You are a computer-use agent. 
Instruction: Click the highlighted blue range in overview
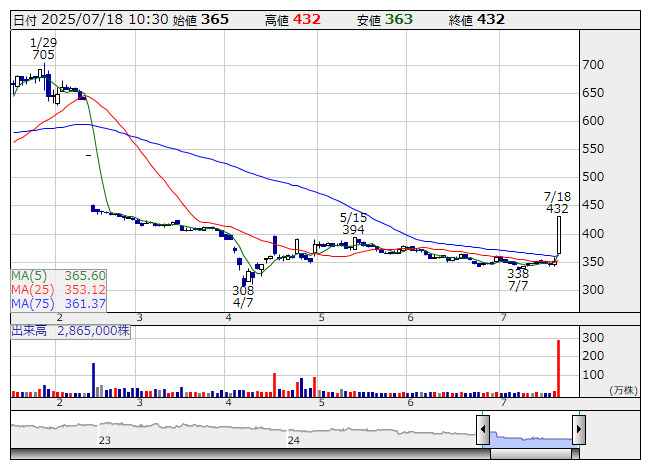(x=531, y=439)
